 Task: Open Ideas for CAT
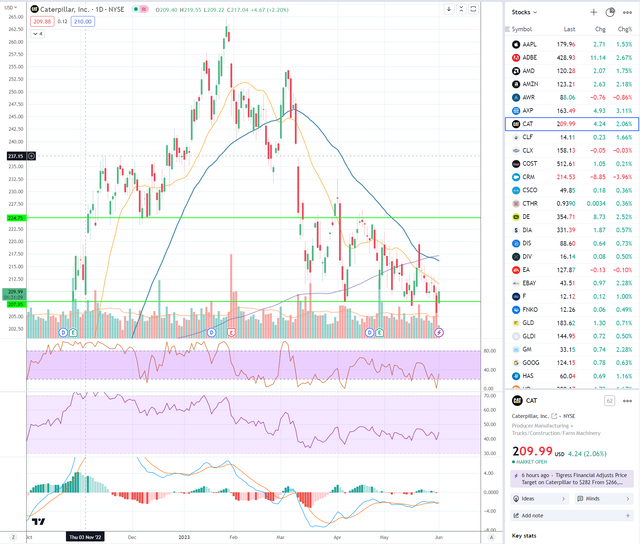point(540,499)
